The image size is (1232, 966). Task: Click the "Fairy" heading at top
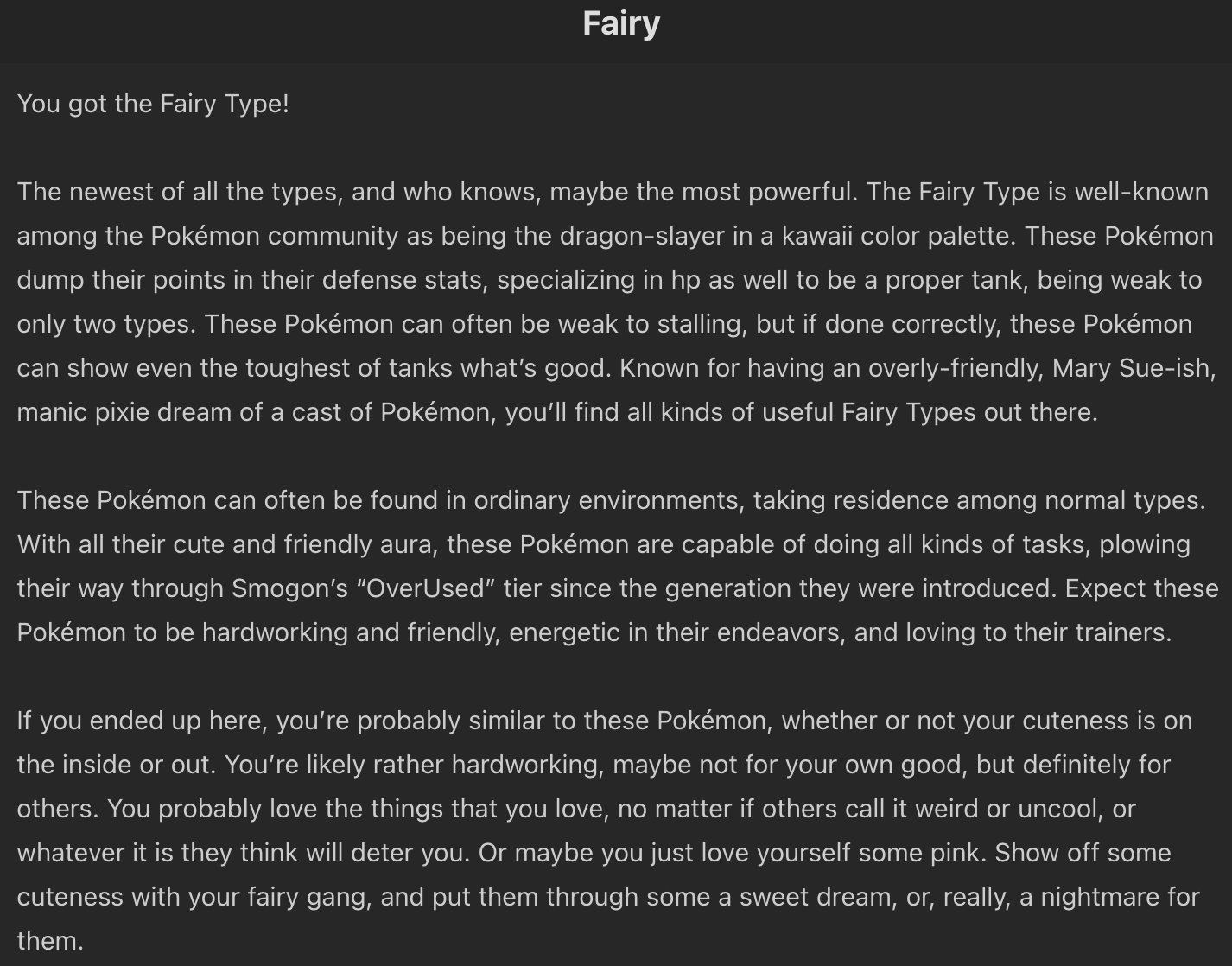point(621,23)
